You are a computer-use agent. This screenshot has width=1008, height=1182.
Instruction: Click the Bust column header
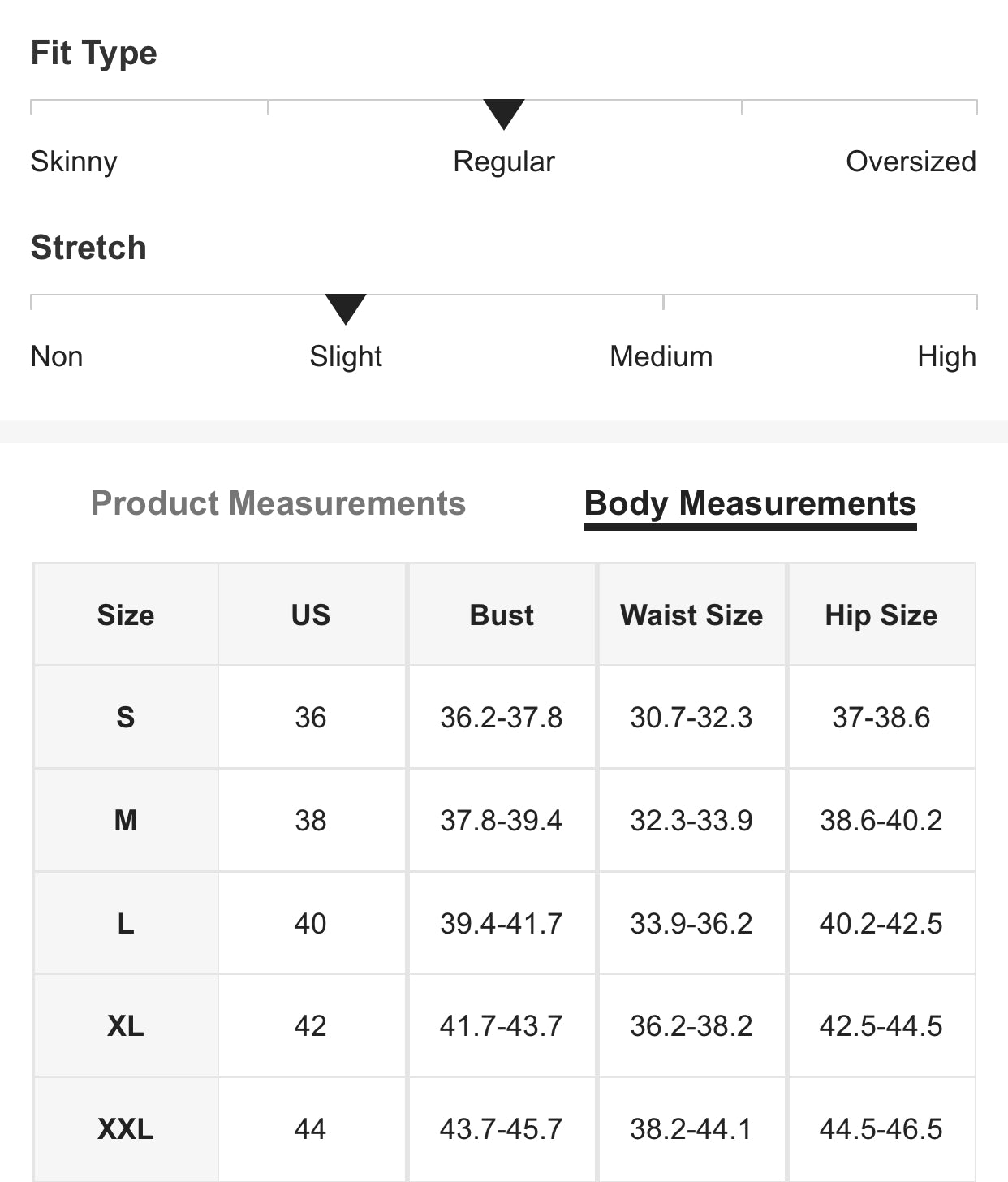click(x=502, y=615)
